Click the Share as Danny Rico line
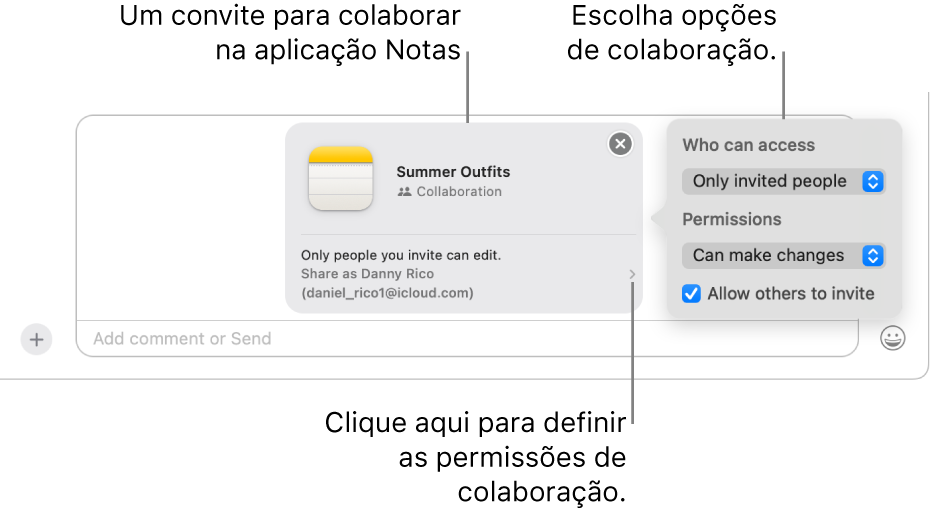Image resolution: width=934 pixels, height=513 pixels. coord(368,273)
